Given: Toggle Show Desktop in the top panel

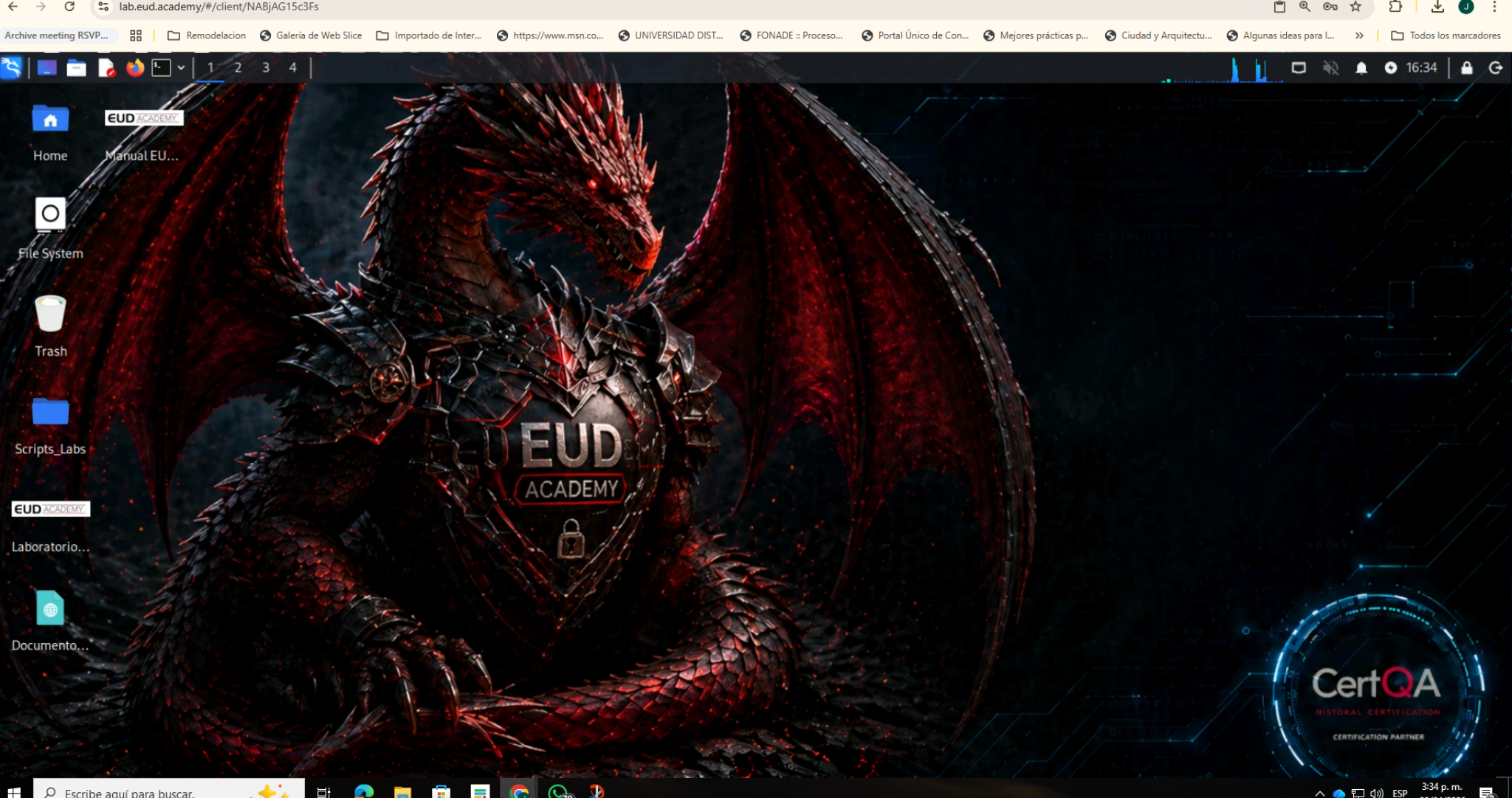Looking at the screenshot, I should click(x=1299, y=67).
